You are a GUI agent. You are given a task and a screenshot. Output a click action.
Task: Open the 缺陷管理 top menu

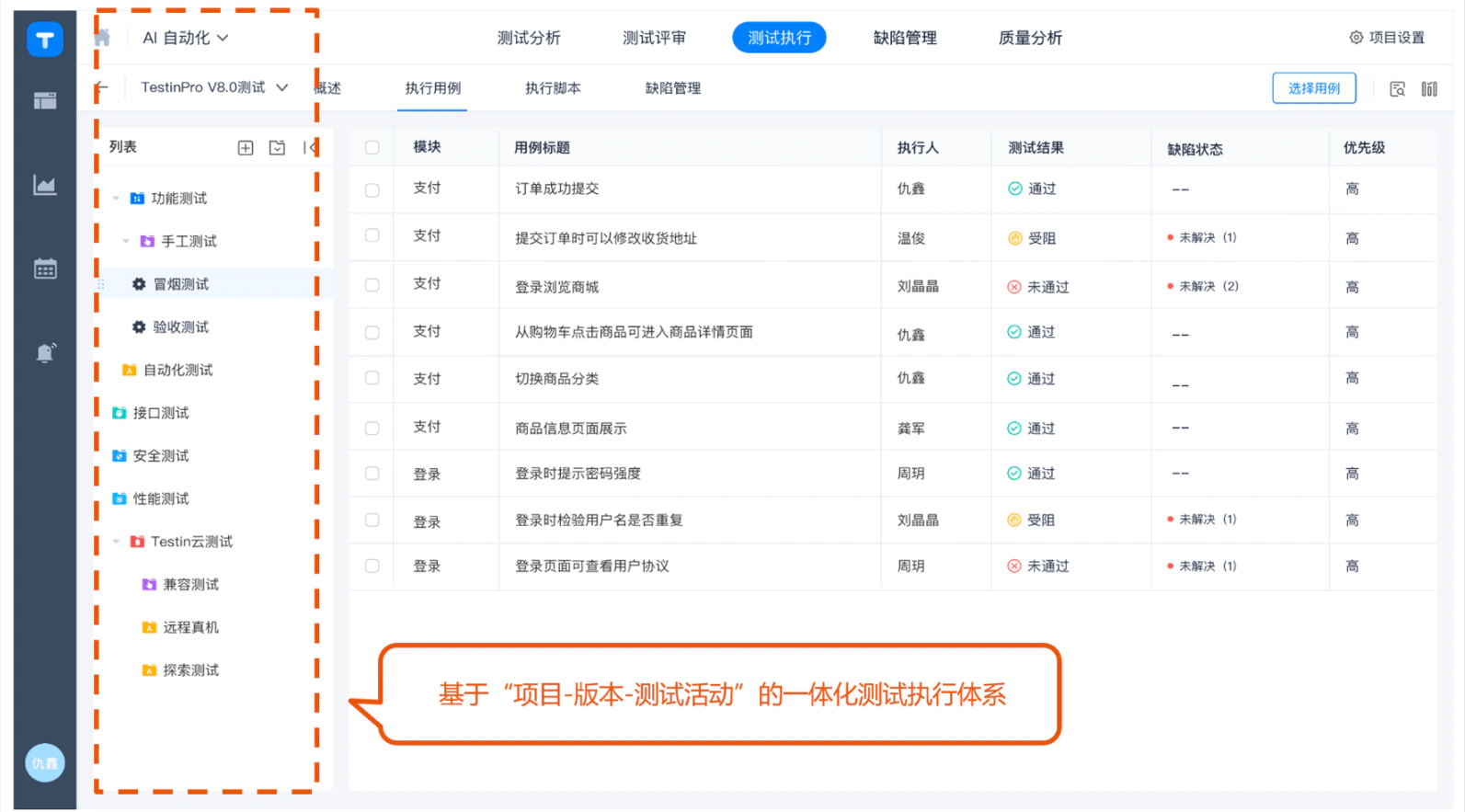(905, 38)
